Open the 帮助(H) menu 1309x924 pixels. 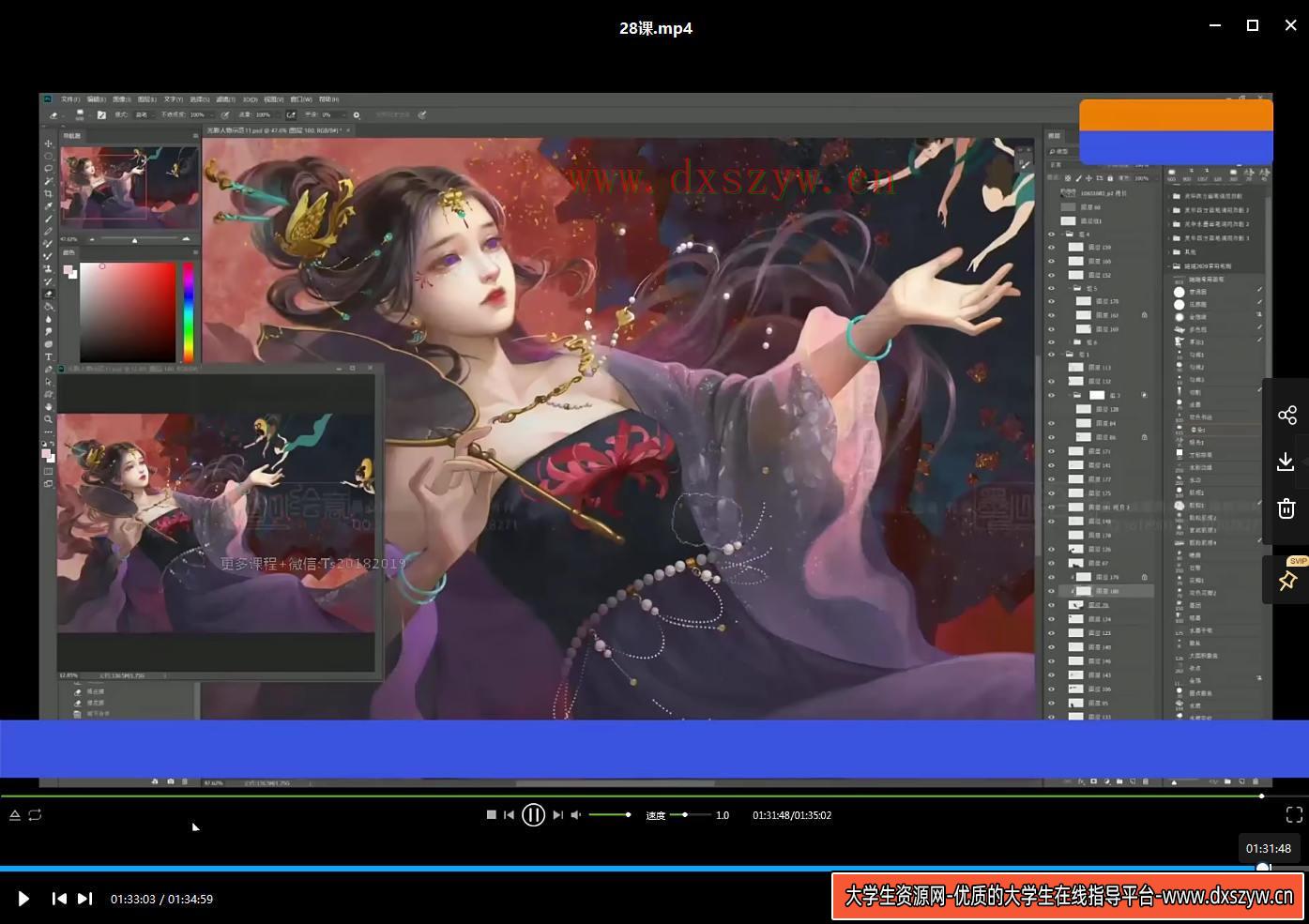pos(328,99)
